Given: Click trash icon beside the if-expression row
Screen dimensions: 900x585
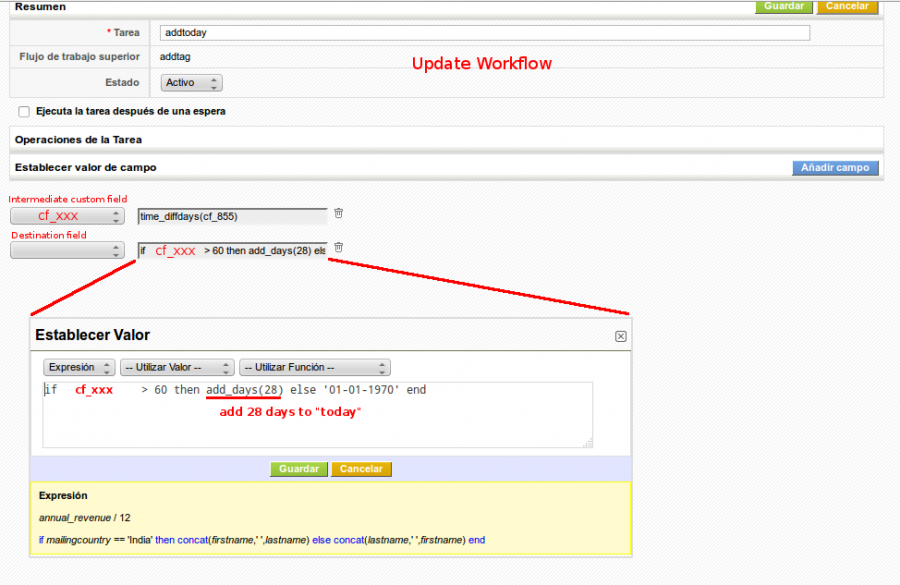Looking at the screenshot, I should tap(338, 247).
